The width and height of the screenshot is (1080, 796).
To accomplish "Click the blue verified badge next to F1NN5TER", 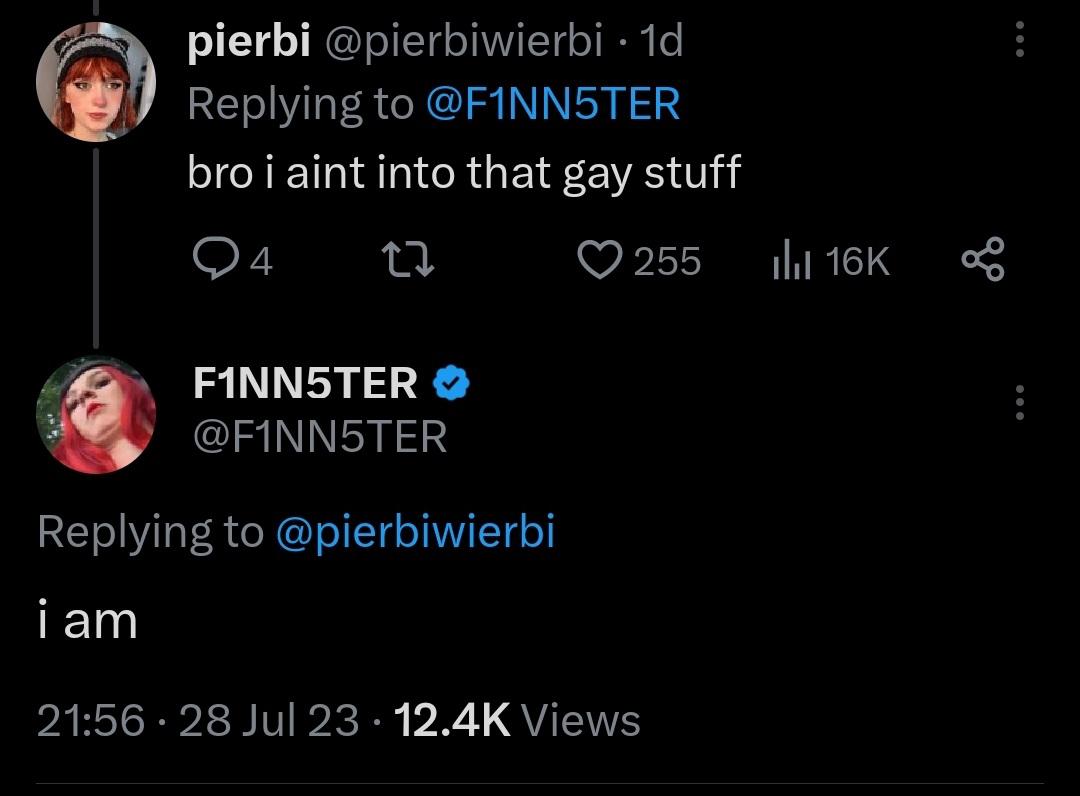I will (451, 383).
